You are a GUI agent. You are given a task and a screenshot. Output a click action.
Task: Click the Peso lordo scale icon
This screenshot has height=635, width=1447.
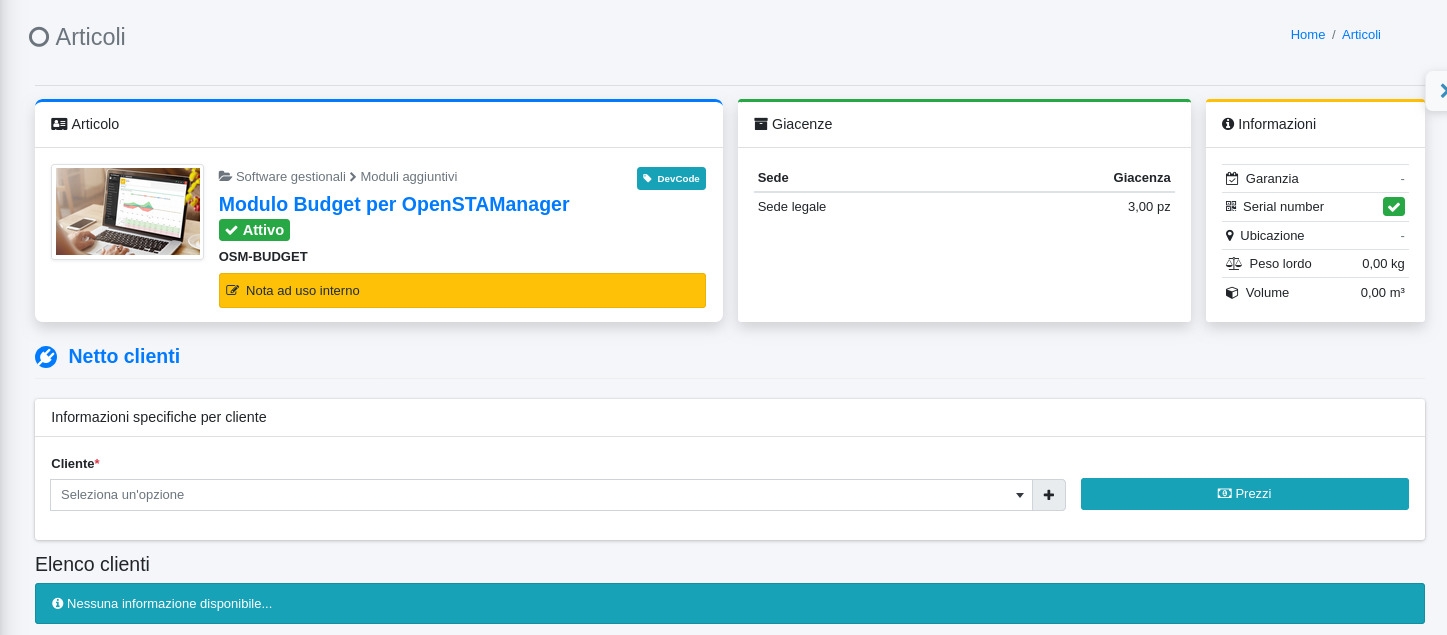1233,264
